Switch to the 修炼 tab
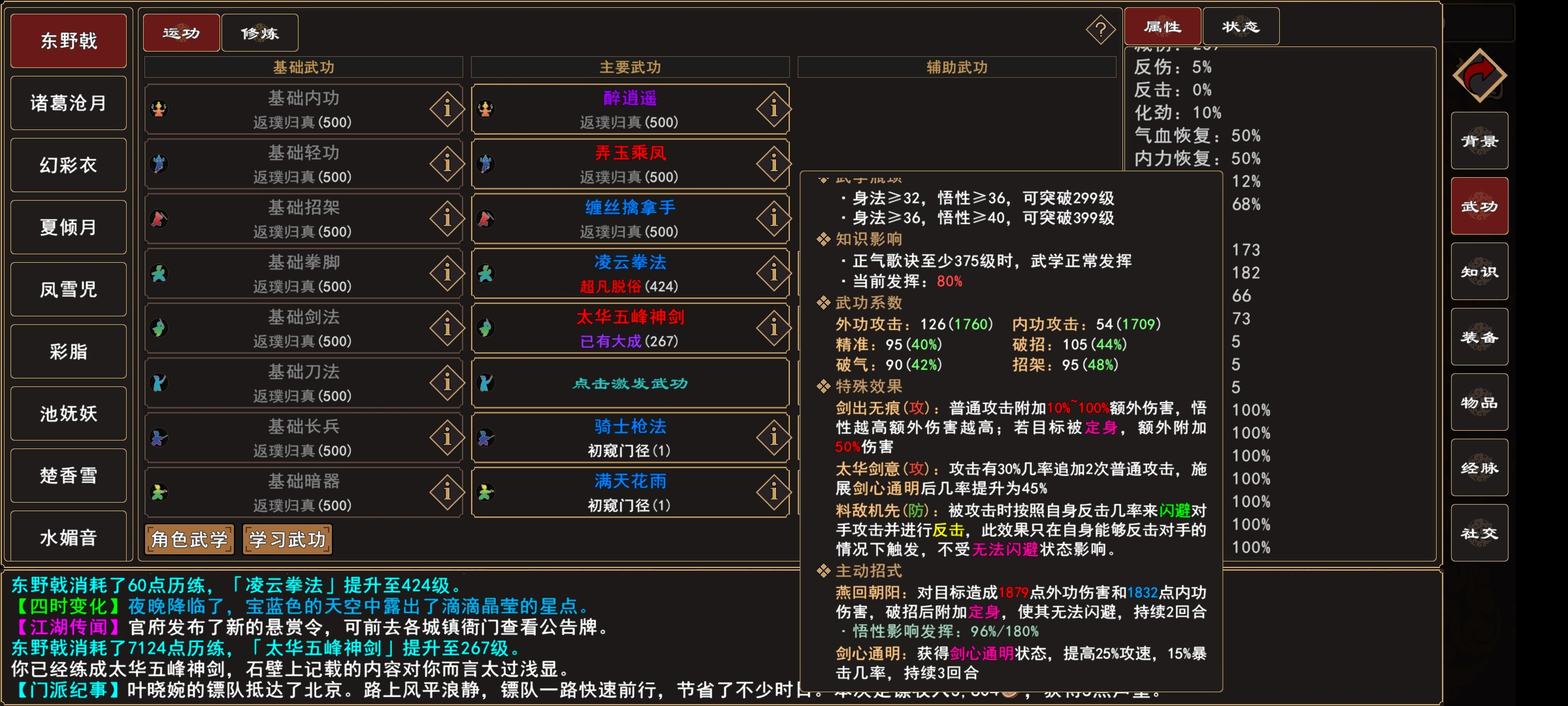 coord(260,33)
